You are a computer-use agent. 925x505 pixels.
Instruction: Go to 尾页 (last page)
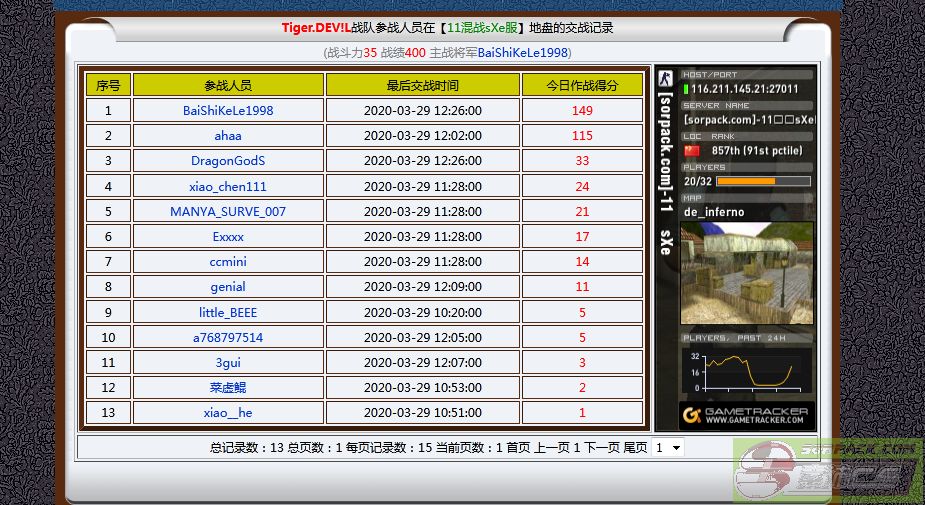635,448
